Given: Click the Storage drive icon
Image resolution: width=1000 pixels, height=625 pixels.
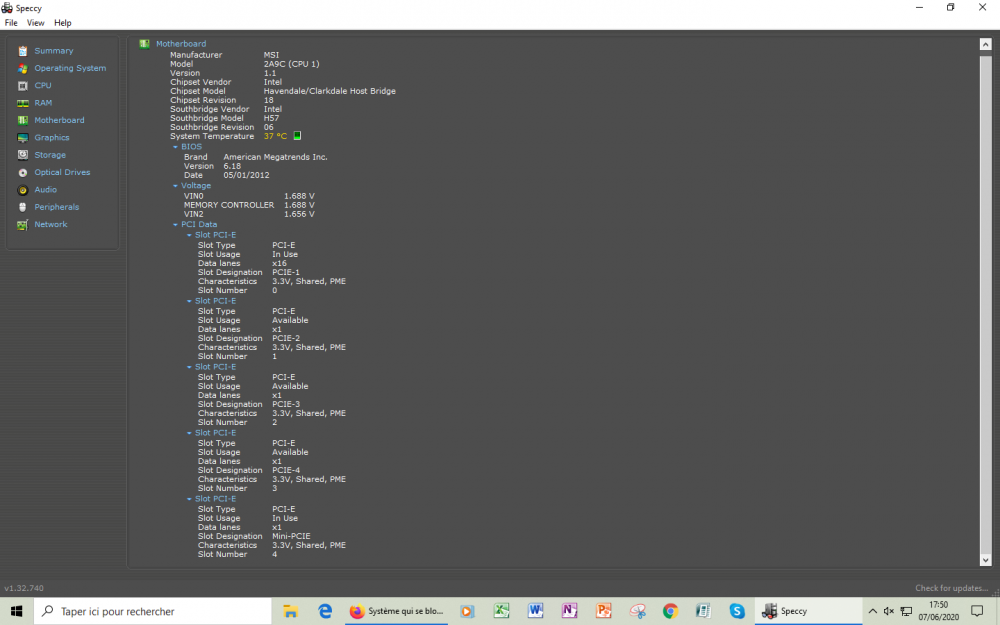Looking at the screenshot, I should [23, 155].
